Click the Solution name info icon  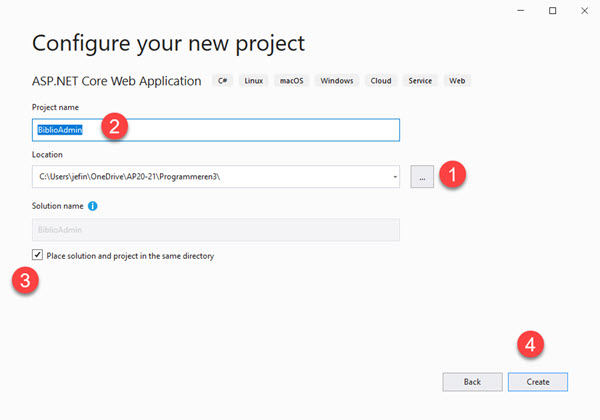tap(93, 206)
